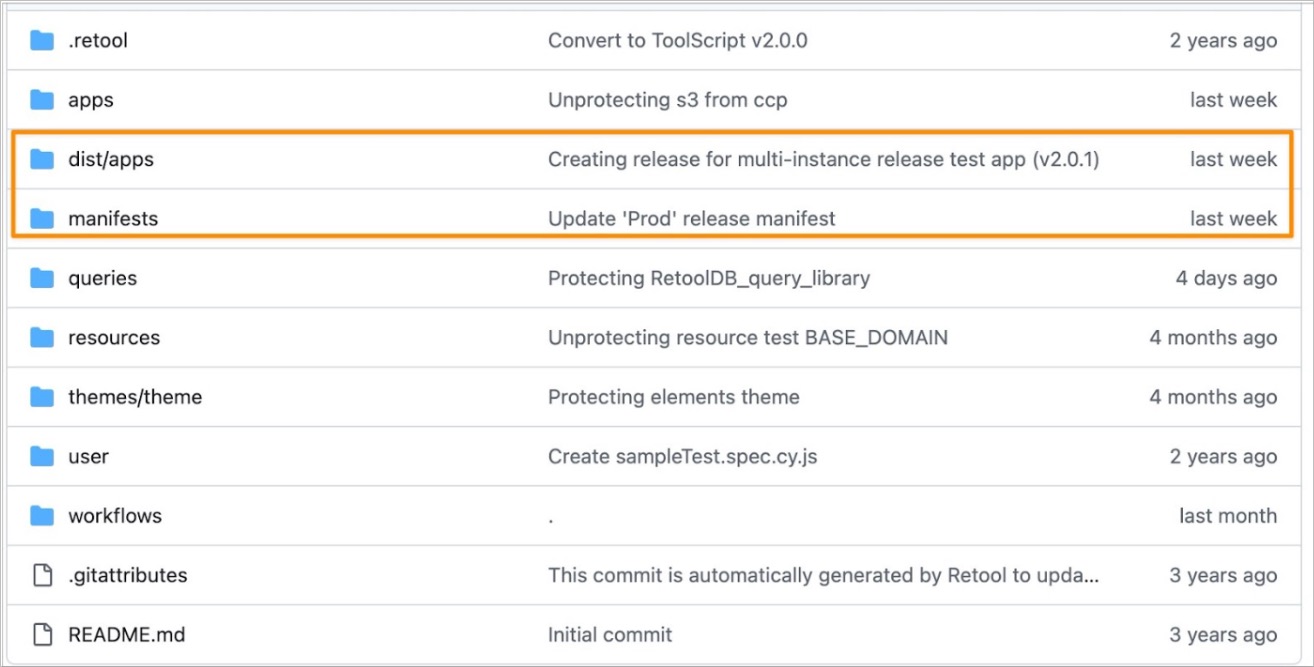View 'Update Prod release manifest' commit
The width and height of the screenshot is (1314, 667).
pyautogui.click(x=691, y=218)
